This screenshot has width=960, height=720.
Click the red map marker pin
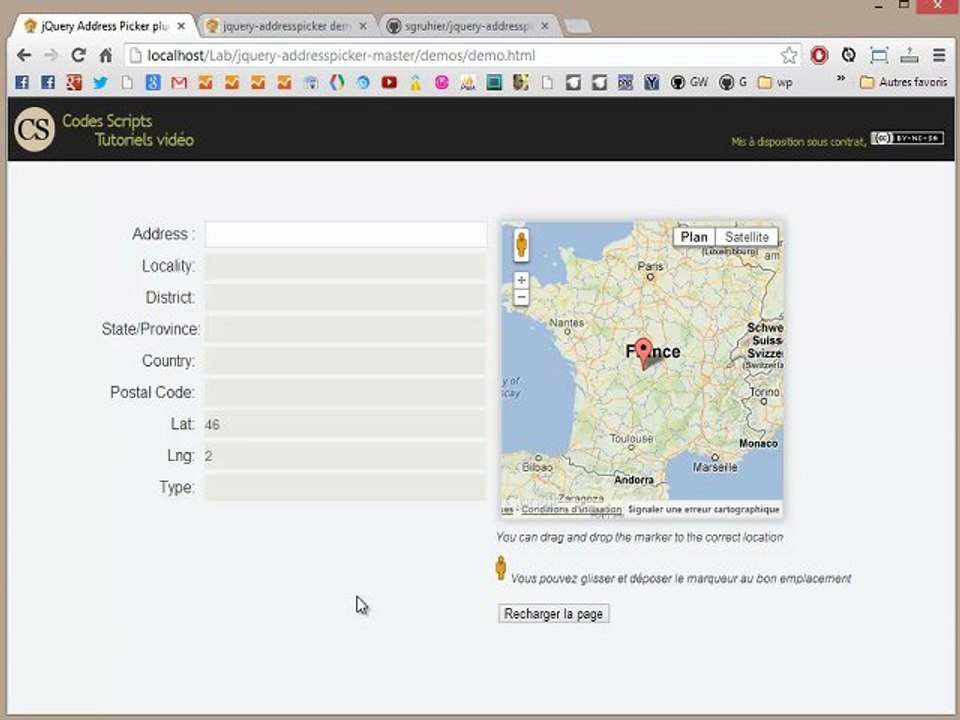(x=643, y=353)
